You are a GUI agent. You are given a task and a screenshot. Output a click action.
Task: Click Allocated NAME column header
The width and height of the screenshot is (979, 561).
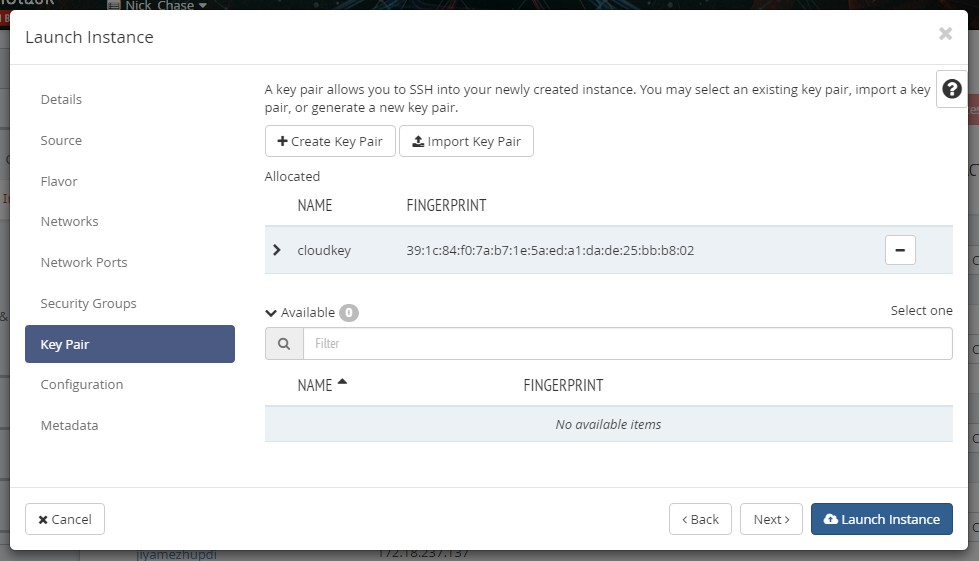click(x=315, y=205)
